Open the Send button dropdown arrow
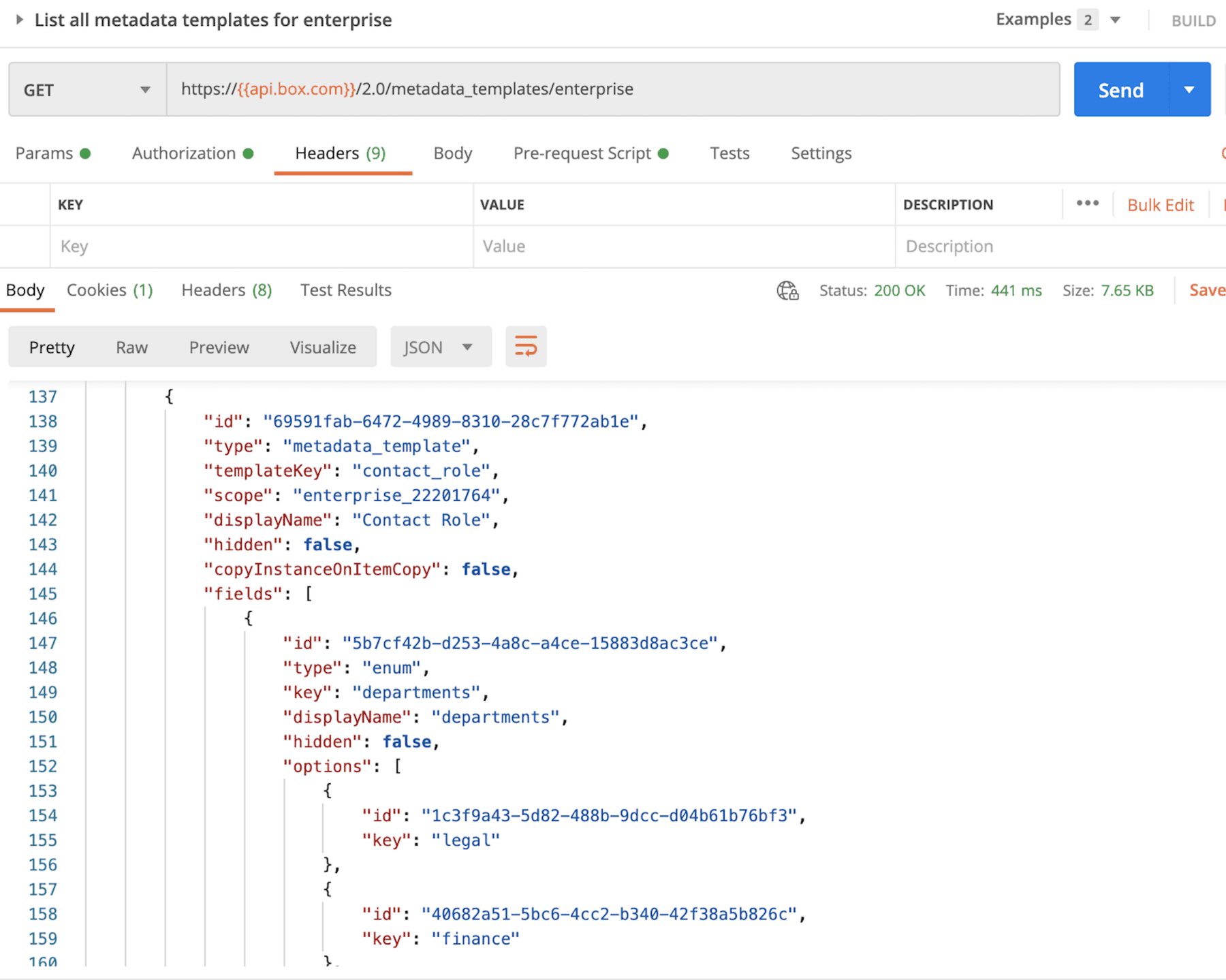The image size is (1226, 980). pos(1189,89)
